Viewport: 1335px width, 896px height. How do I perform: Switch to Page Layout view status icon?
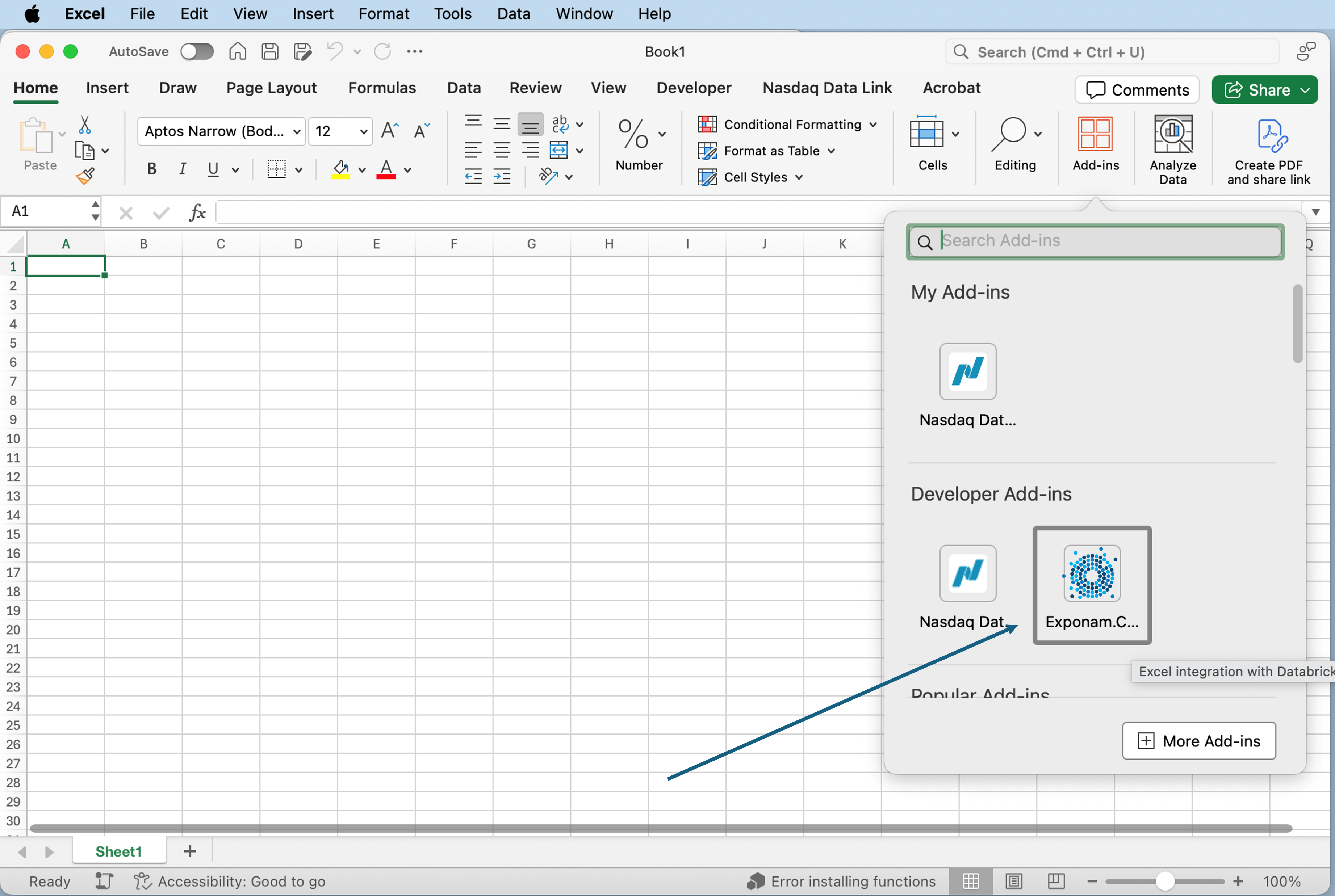1013,880
